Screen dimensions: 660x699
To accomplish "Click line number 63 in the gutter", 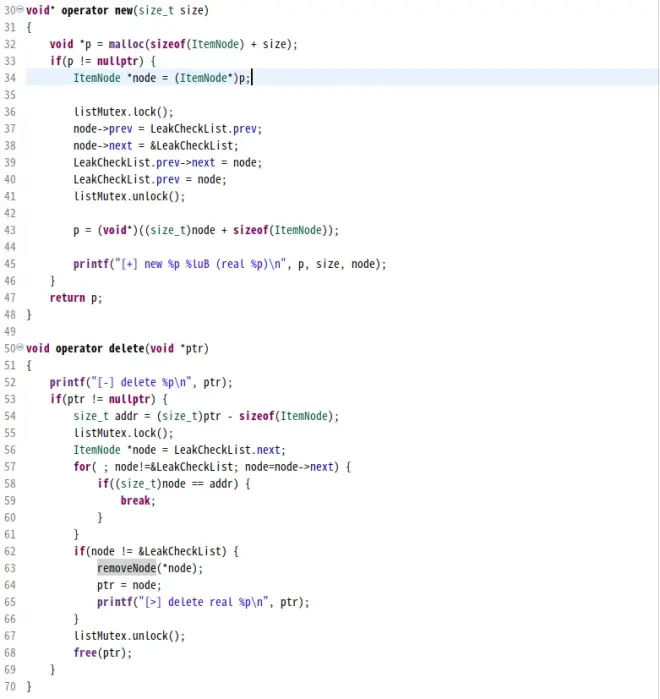I will [11, 568].
